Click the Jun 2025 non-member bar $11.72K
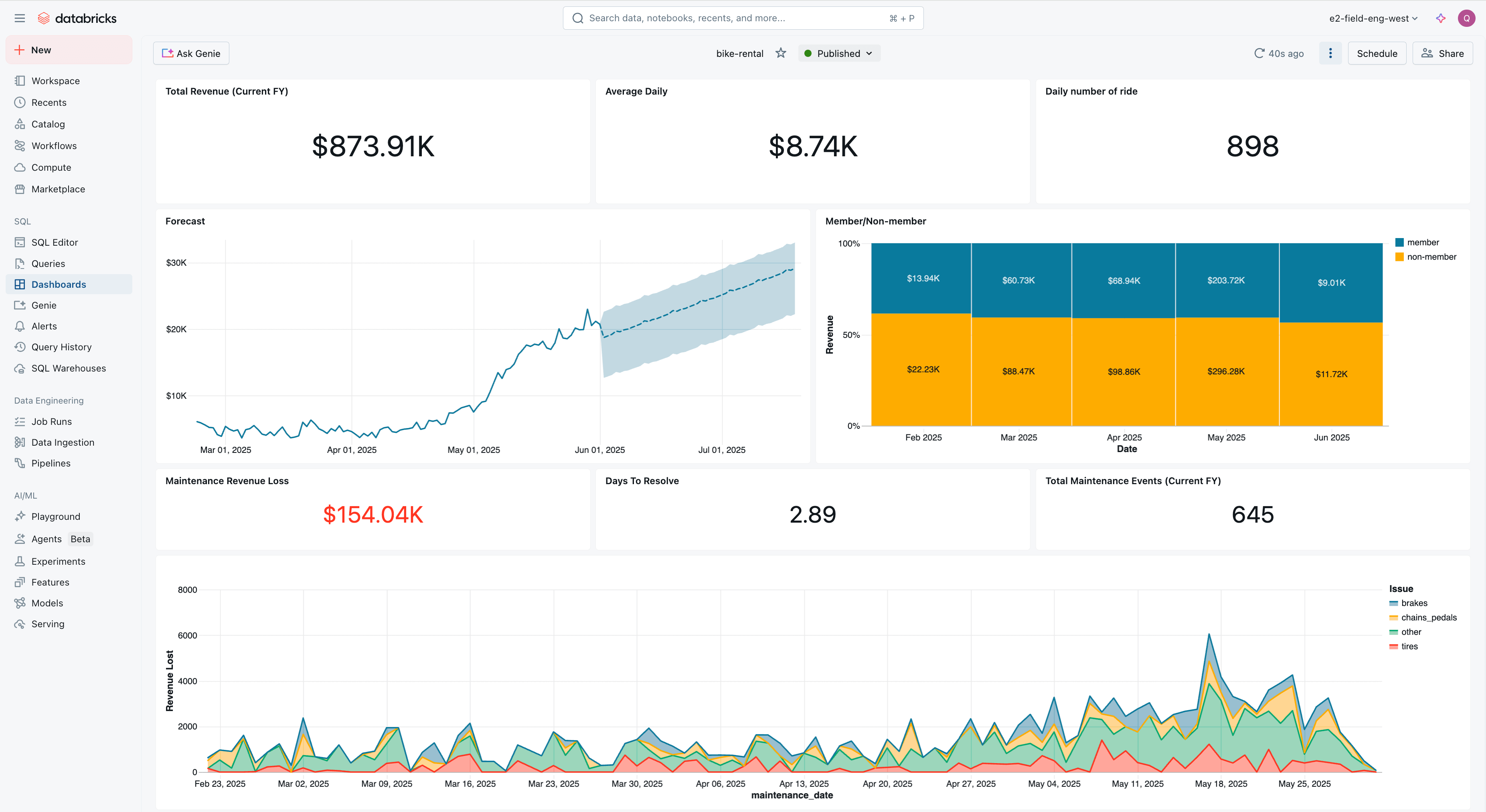Viewport: 1486px width, 812px height. (1331, 374)
